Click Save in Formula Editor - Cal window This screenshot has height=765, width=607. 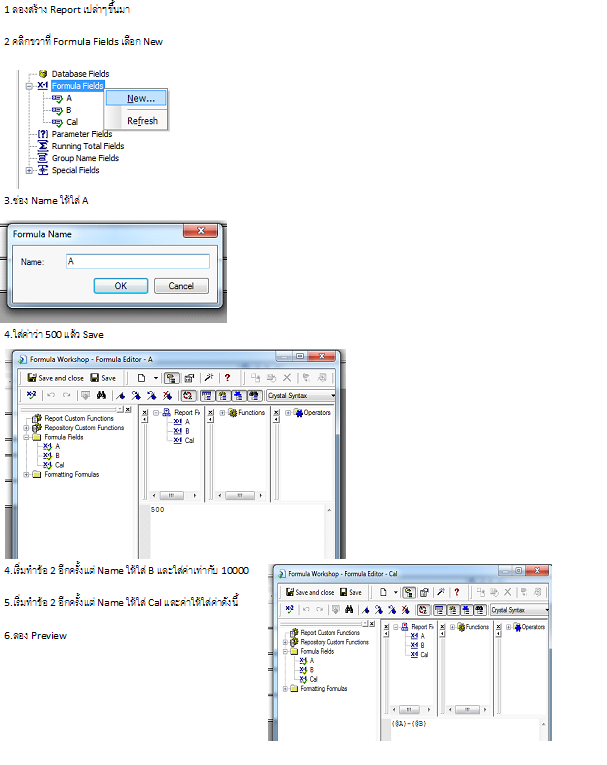pos(351,592)
